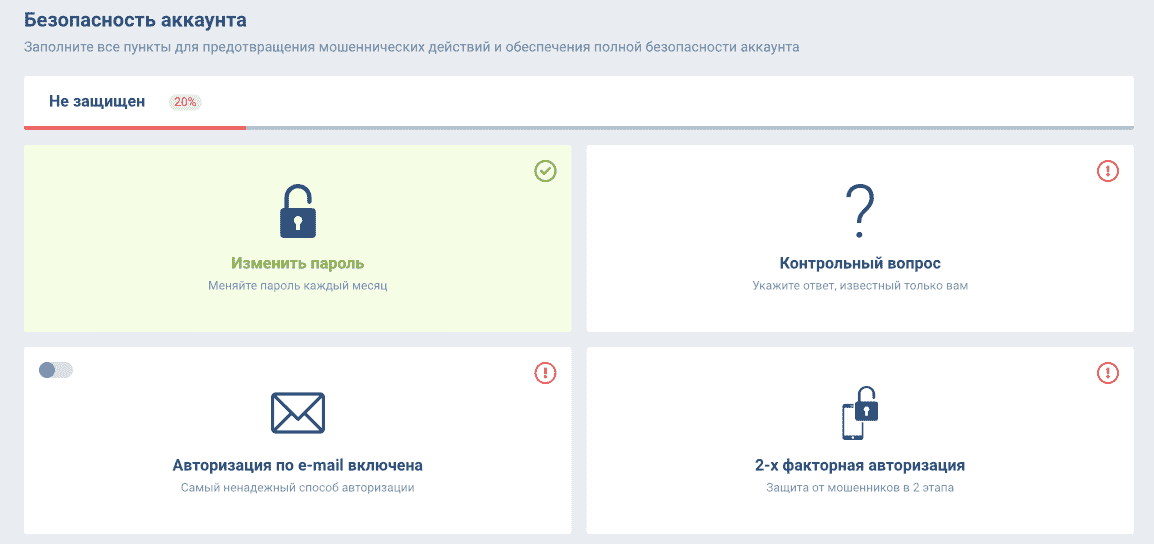
Task: Open the Контрольный вопрос setting
Action: (x=860, y=264)
